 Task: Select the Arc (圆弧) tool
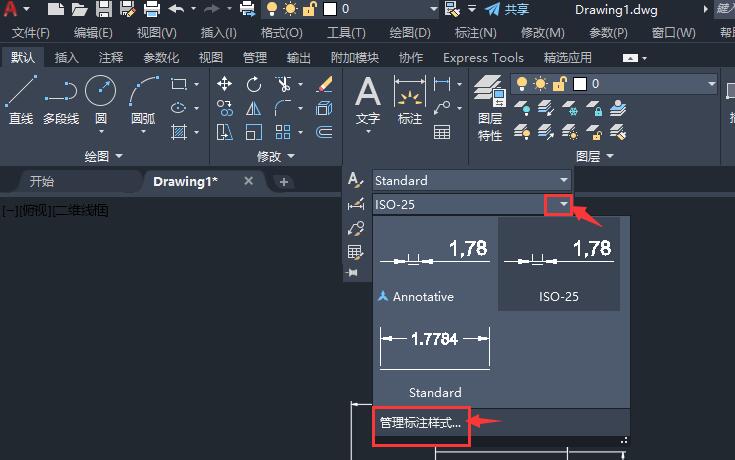click(143, 100)
